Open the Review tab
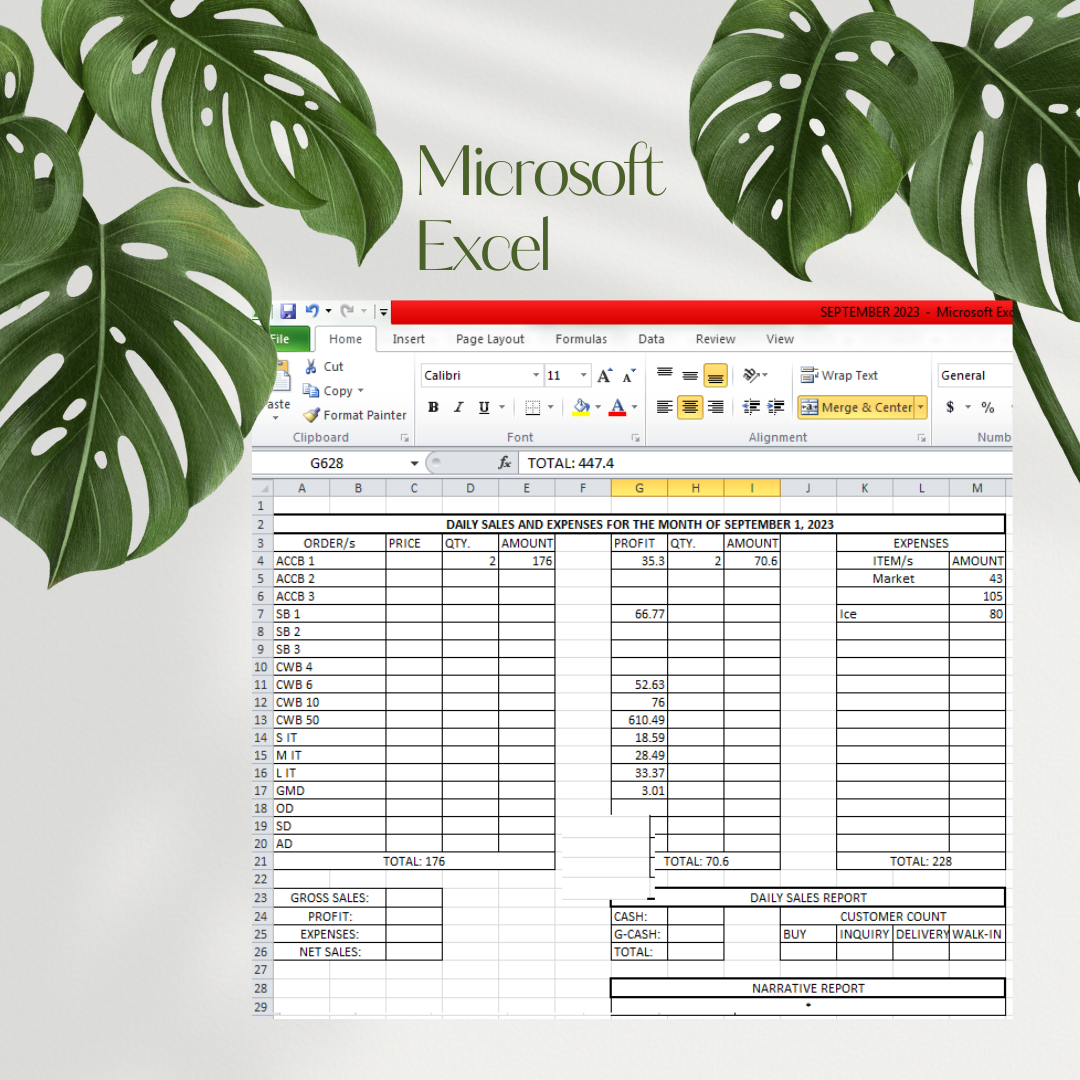 click(715, 339)
